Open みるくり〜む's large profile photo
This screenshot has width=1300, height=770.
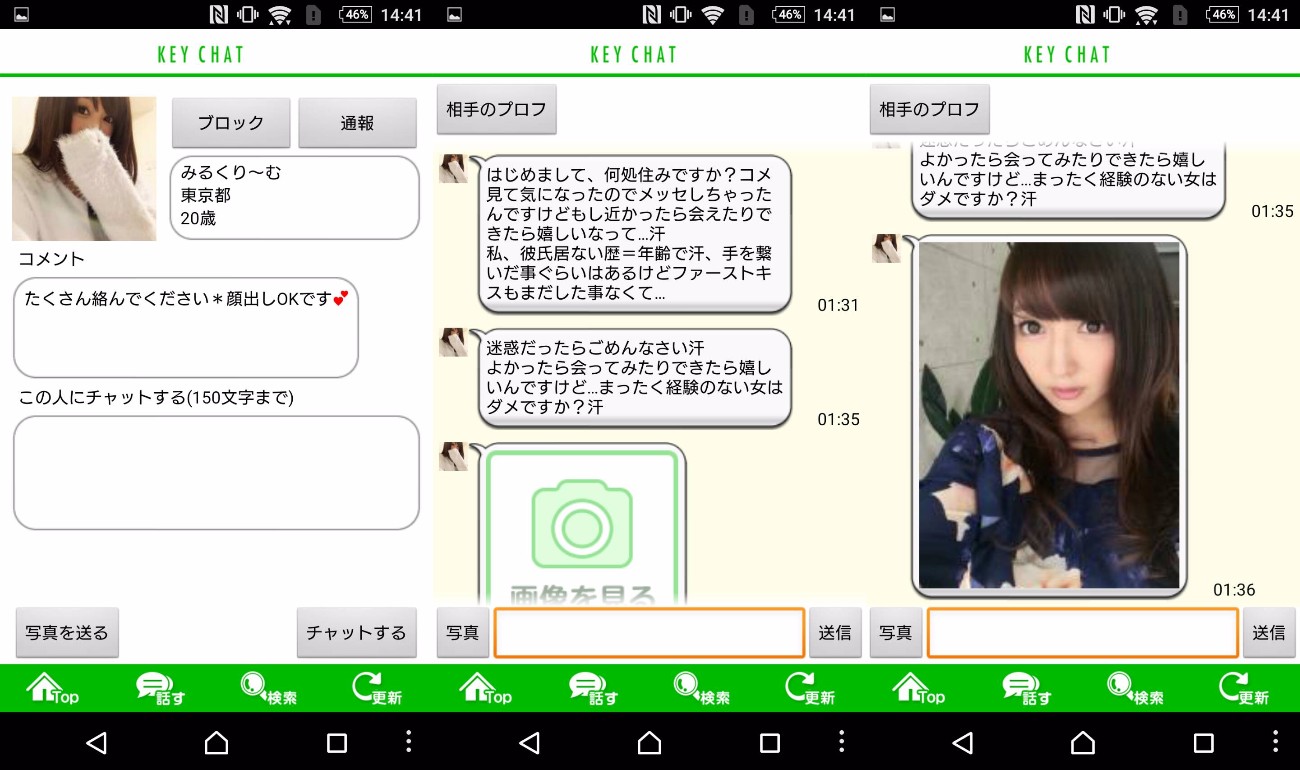coord(84,169)
